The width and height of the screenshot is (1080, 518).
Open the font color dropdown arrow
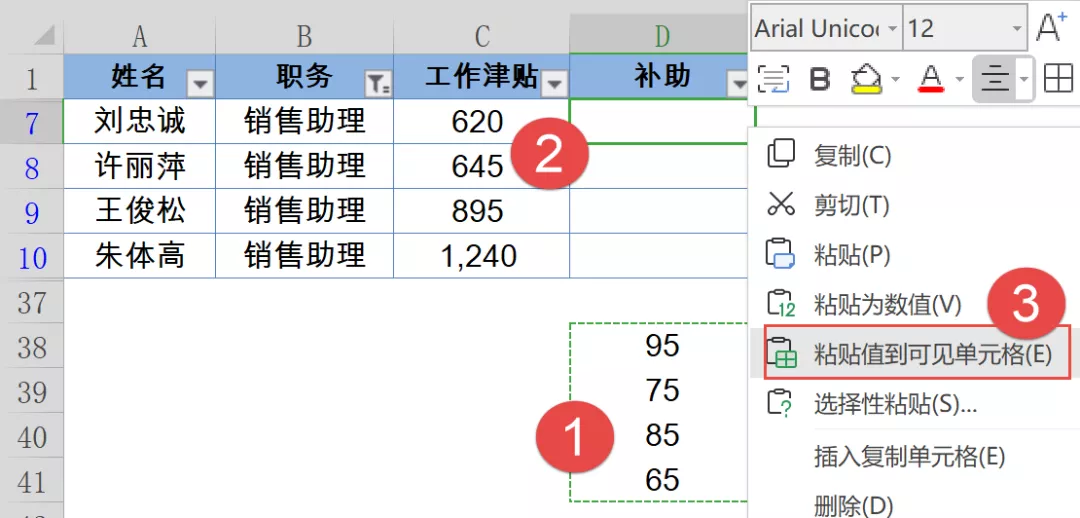(959, 80)
